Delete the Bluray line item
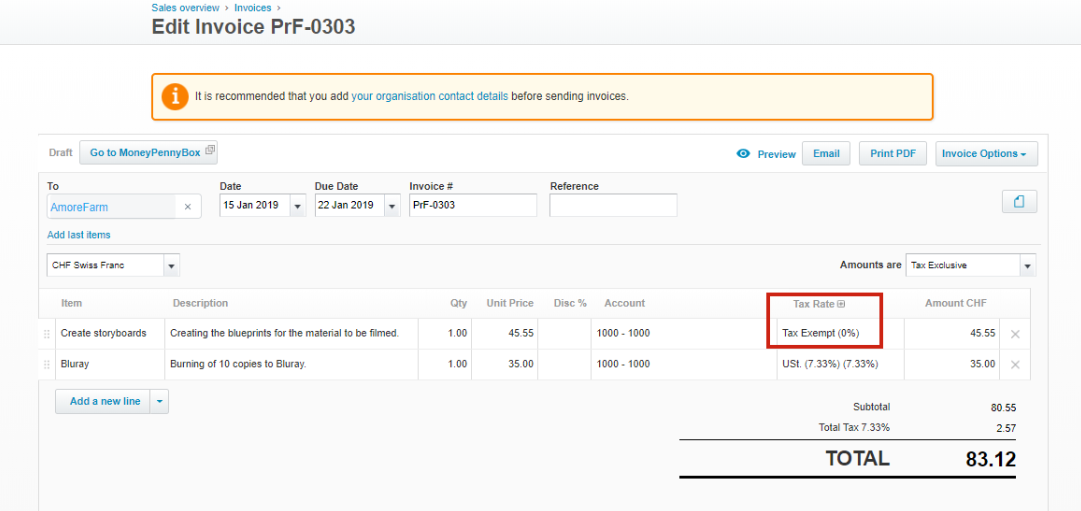The width and height of the screenshot is (1081, 511). (x=1015, y=365)
